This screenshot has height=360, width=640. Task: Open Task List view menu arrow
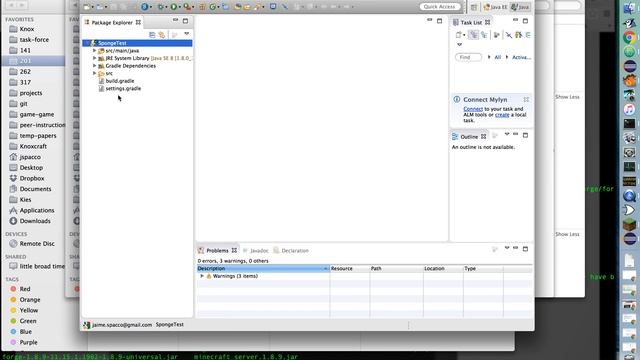click(460, 44)
